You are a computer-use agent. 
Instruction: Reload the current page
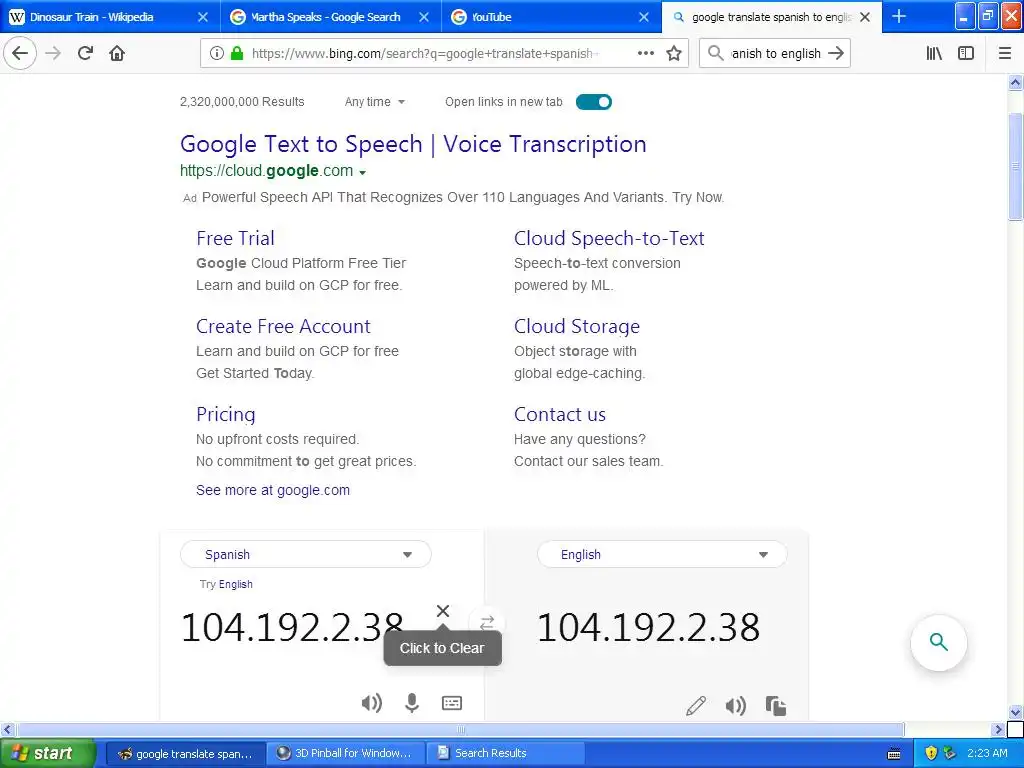(85, 53)
